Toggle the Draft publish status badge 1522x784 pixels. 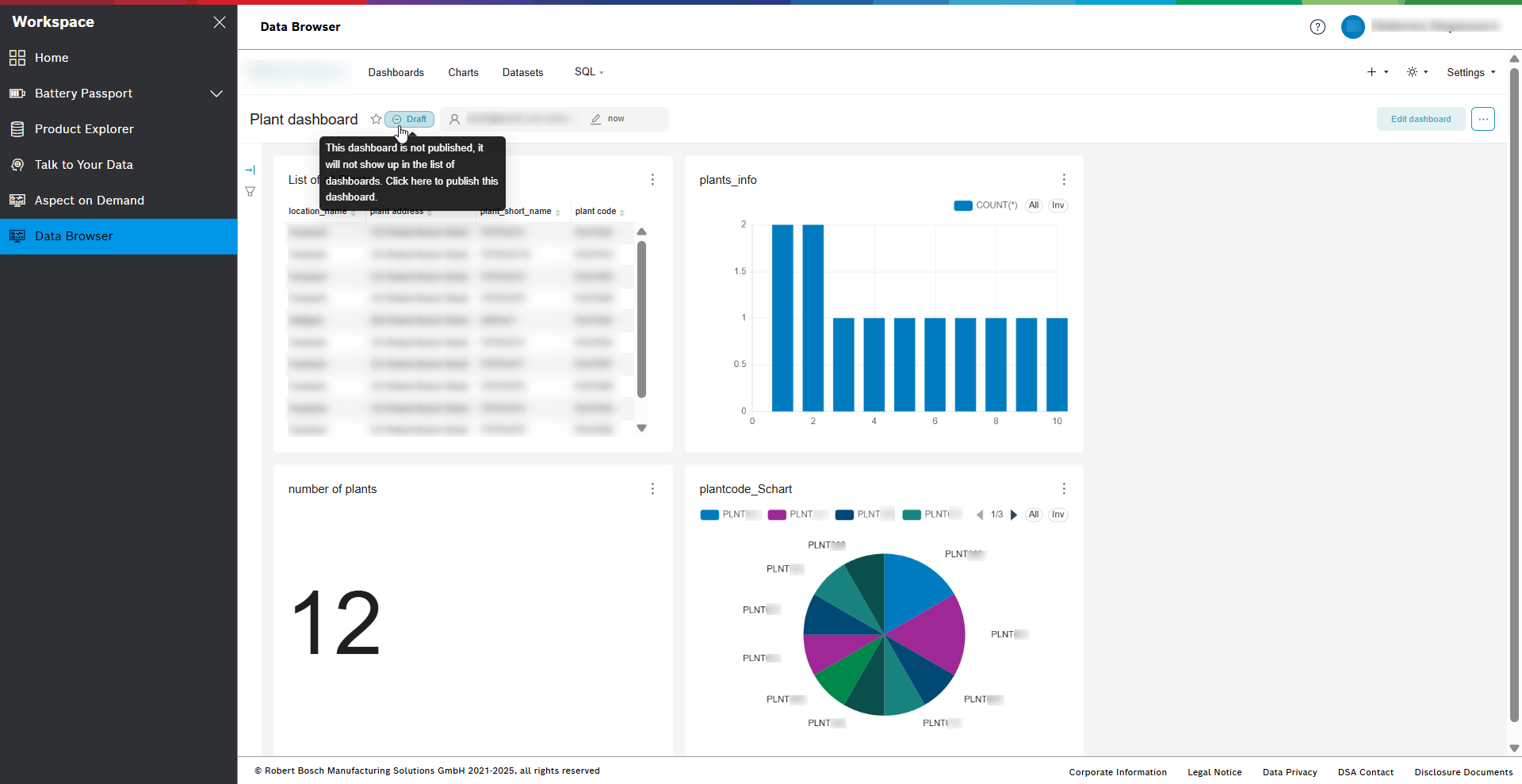tap(410, 120)
